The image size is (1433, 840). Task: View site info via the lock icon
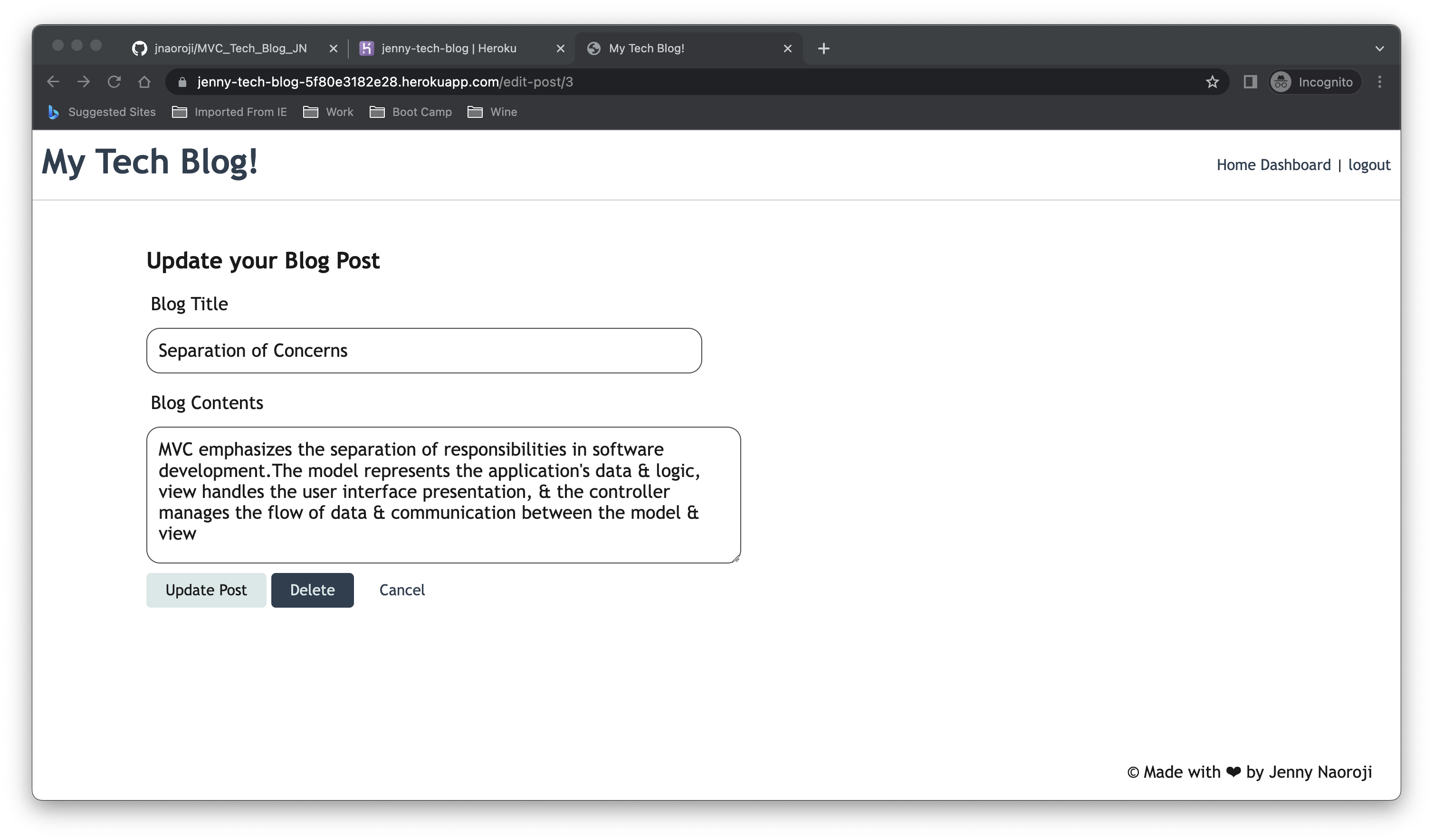click(x=182, y=82)
